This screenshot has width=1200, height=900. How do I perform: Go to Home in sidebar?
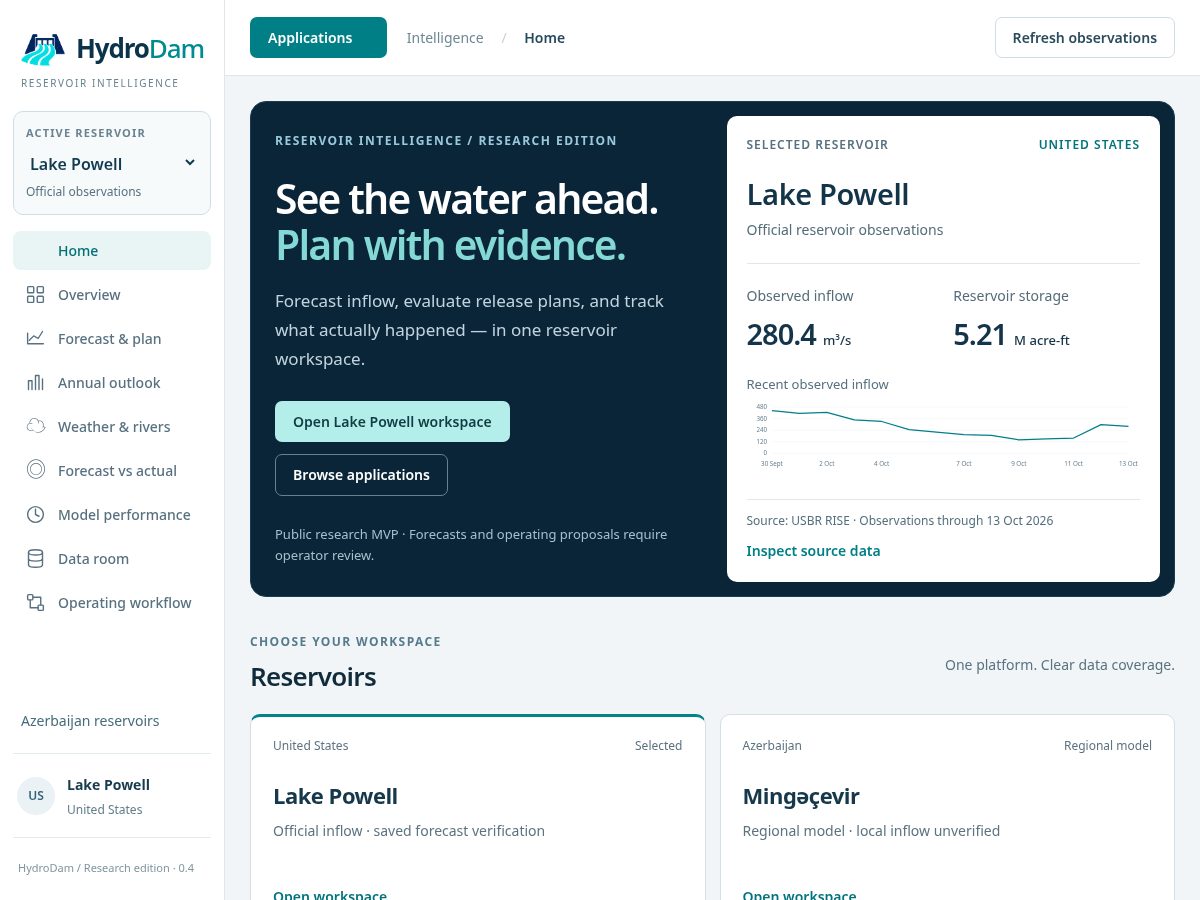tap(112, 250)
